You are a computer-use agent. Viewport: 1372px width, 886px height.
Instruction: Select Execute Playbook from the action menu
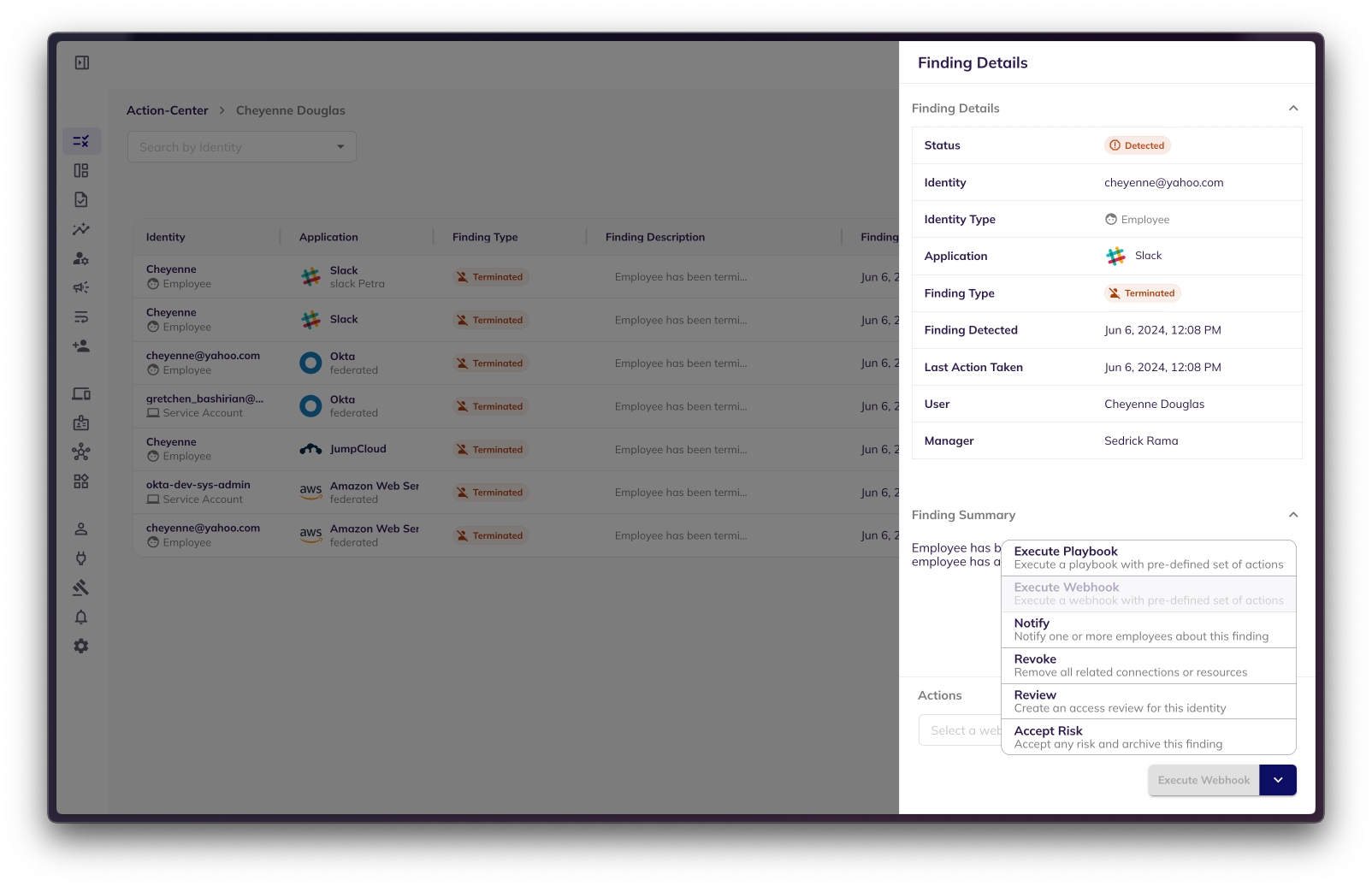(1148, 558)
